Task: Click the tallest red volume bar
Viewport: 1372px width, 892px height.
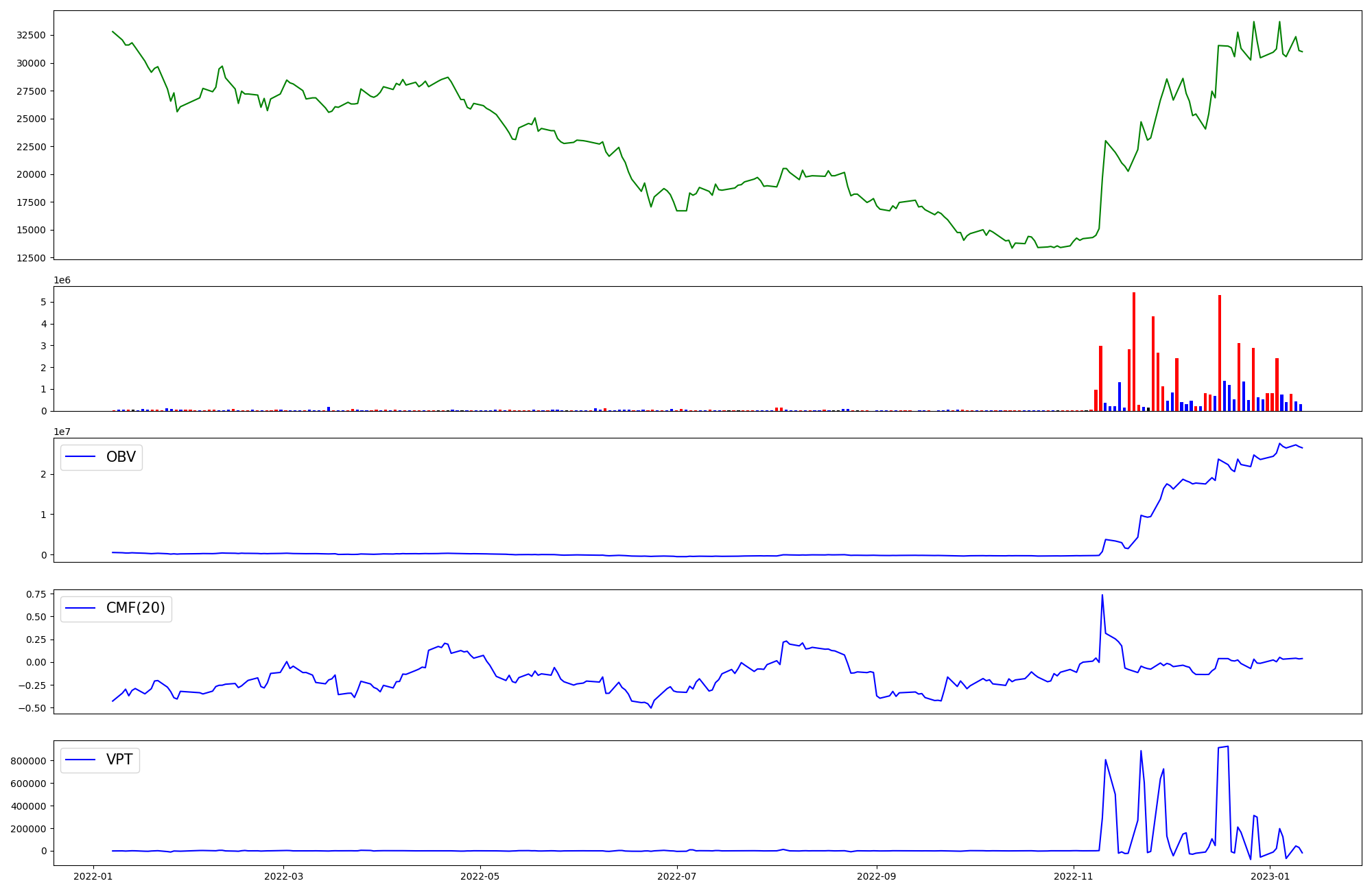Action: (x=1134, y=350)
